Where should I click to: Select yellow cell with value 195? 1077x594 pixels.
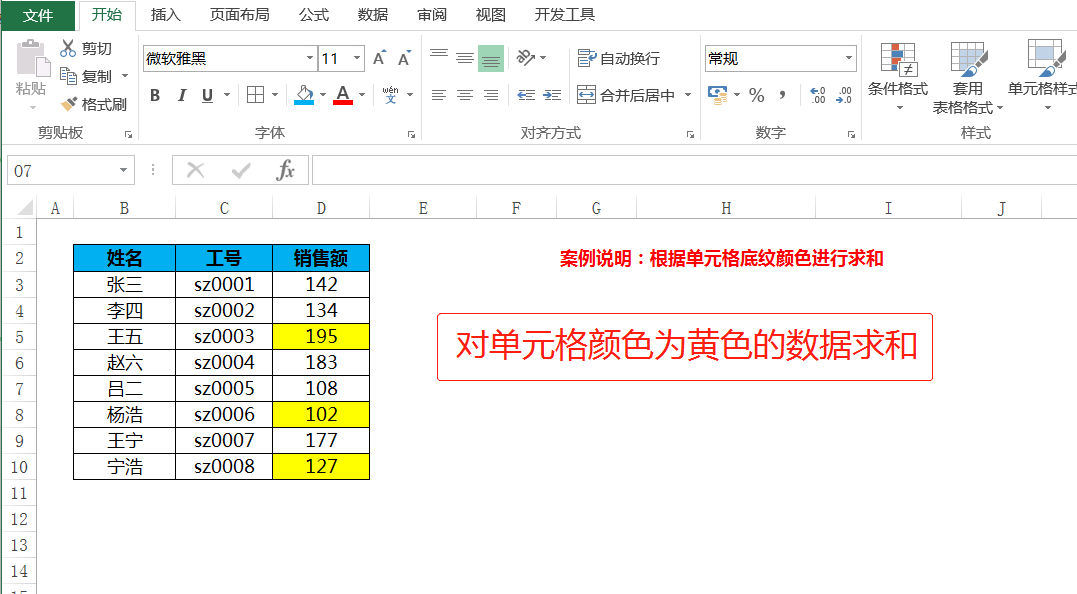[x=321, y=336]
